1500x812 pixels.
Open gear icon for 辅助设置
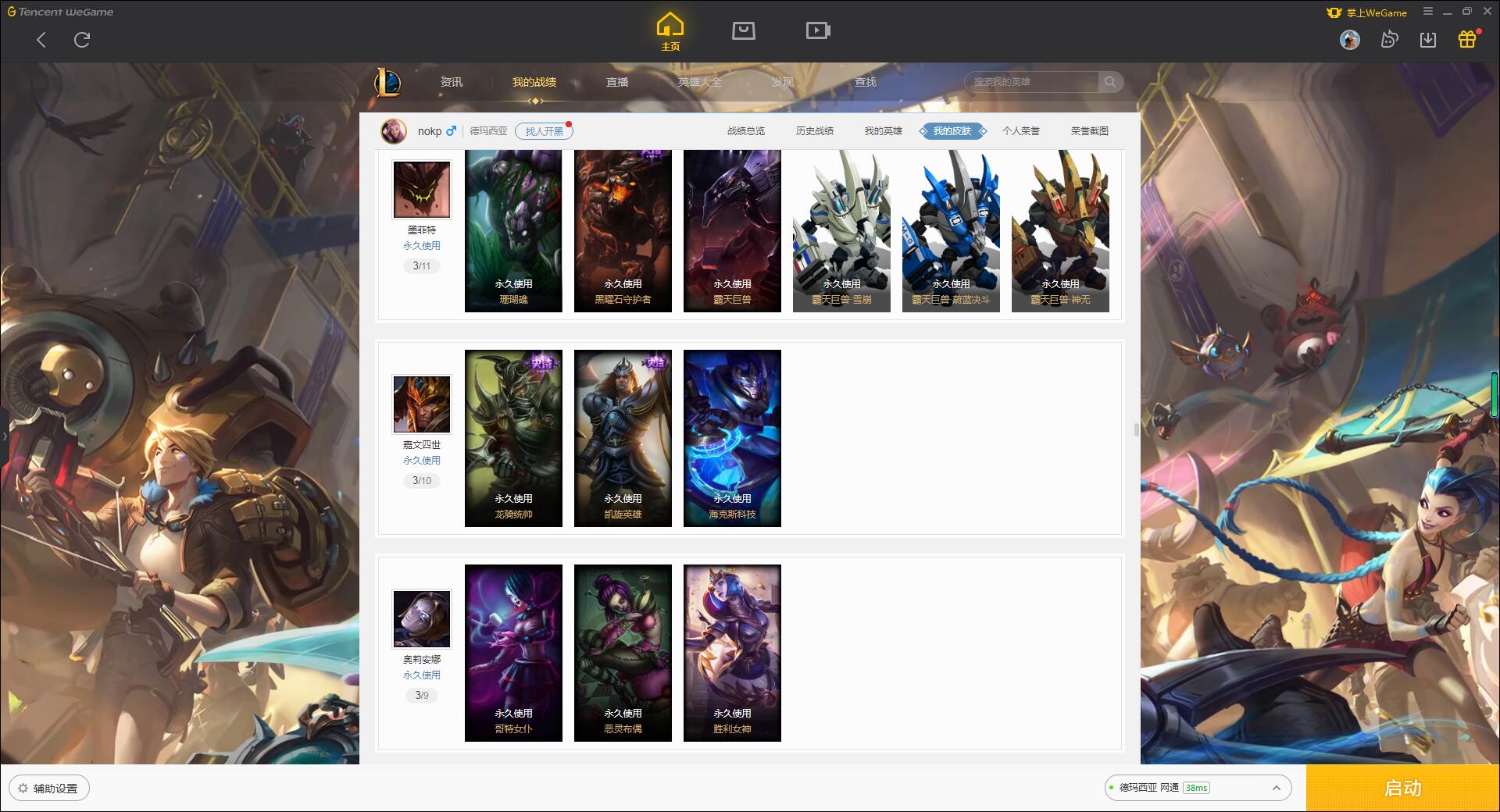click(23, 789)
